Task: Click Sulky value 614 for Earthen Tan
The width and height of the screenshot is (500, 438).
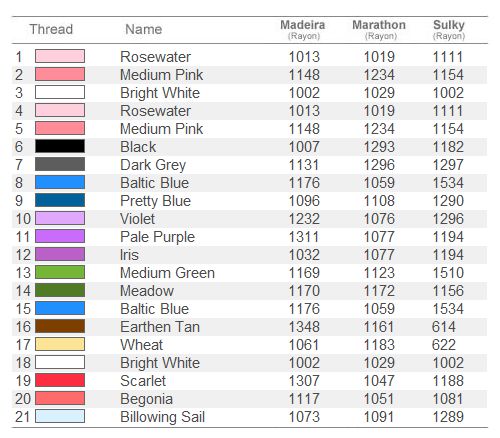Action: pyautogui.click(x=444, y=327)
